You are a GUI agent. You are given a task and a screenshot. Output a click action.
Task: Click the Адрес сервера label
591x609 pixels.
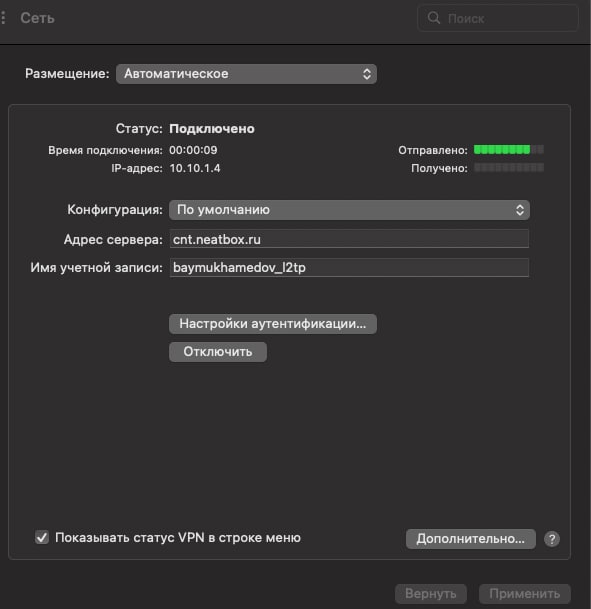(x=113, y=240)
